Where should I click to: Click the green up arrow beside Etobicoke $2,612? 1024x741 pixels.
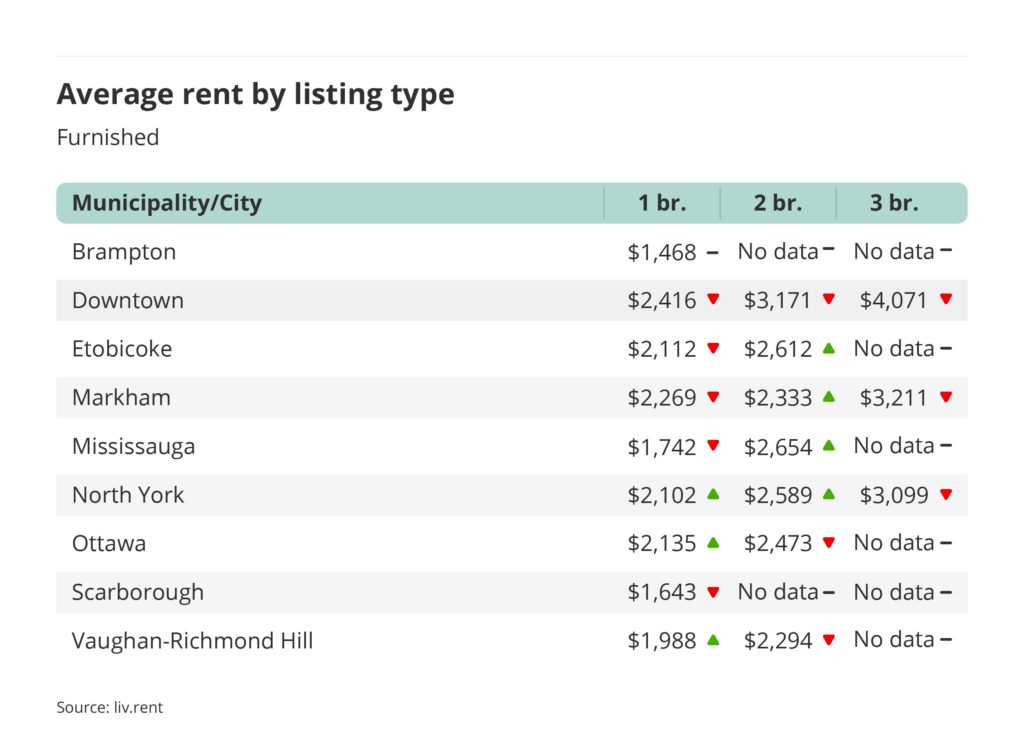[828, 348]
